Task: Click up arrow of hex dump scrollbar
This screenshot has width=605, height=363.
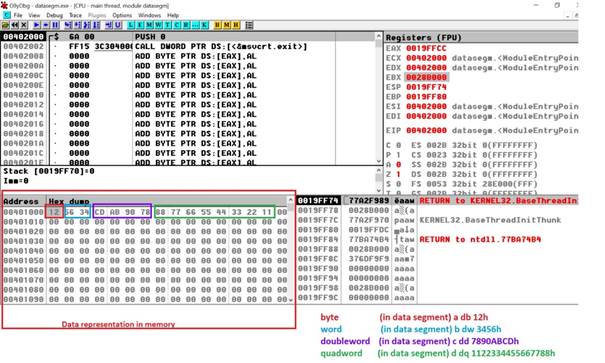Action: click(x=291, y=200)
